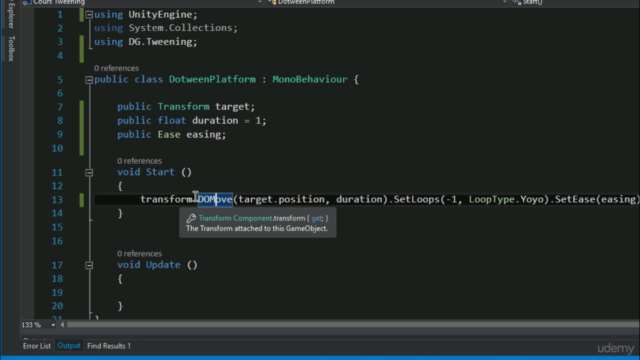Click the DotweenPlatform class name in code

(212, 79)
